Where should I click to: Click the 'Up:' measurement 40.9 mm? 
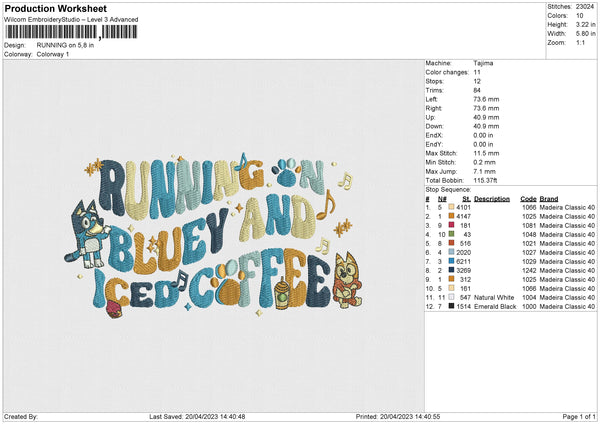click(486, 117)
